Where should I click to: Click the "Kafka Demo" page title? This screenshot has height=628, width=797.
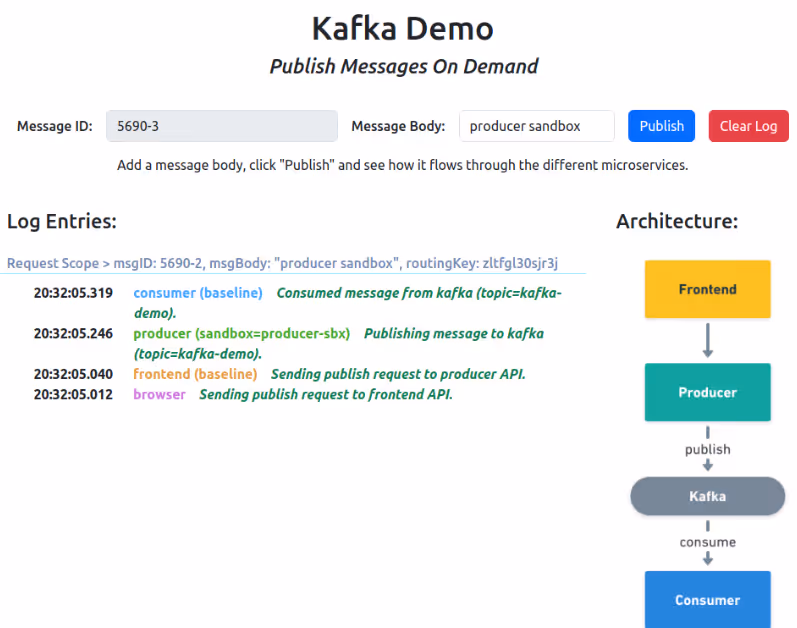pyautogui.click(x=403, y=28)
